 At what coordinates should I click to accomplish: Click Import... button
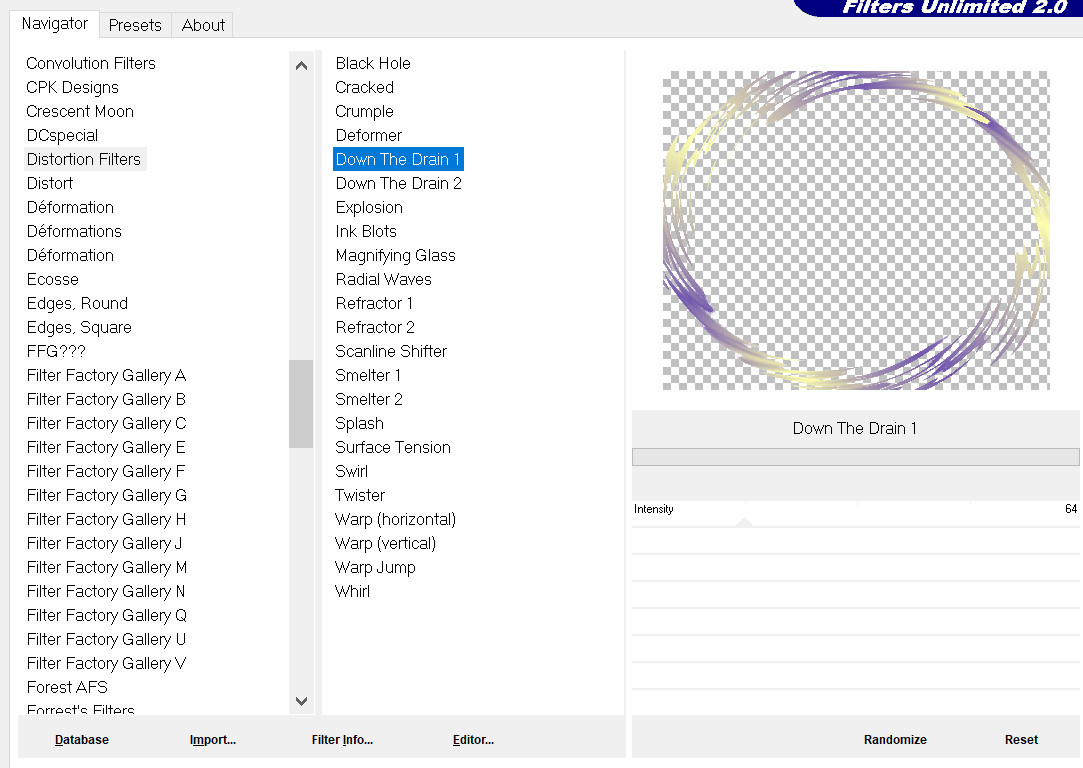coord(212,740)
